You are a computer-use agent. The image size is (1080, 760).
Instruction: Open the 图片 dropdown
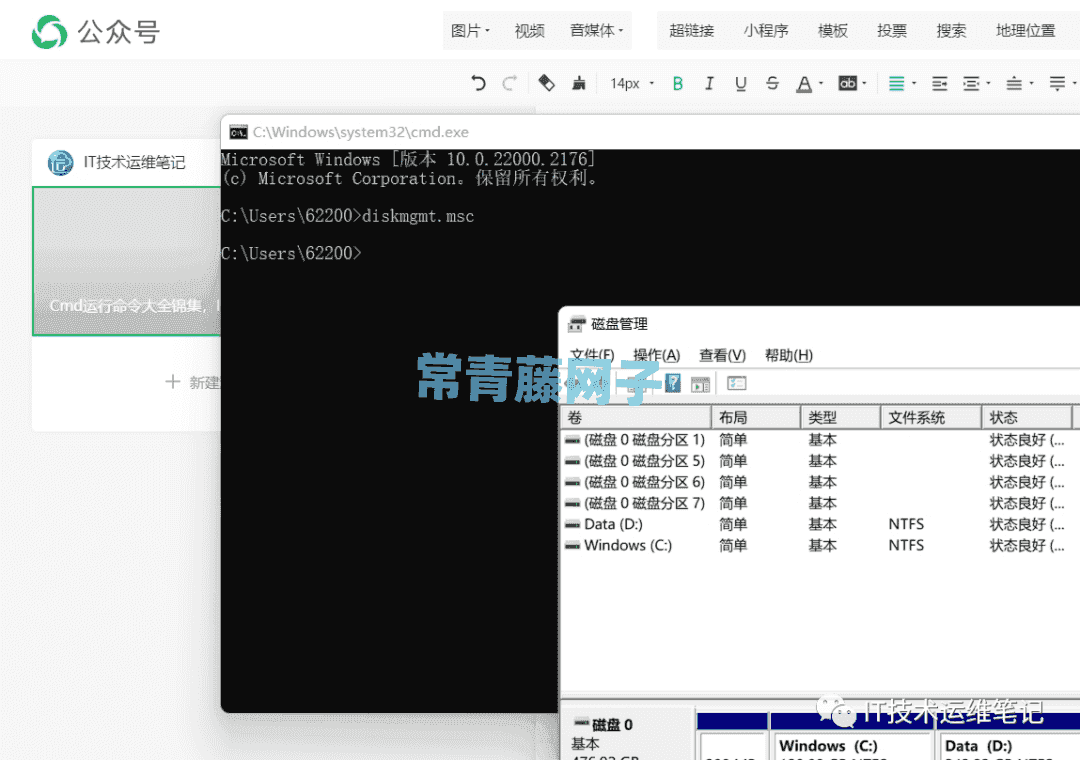470,30
